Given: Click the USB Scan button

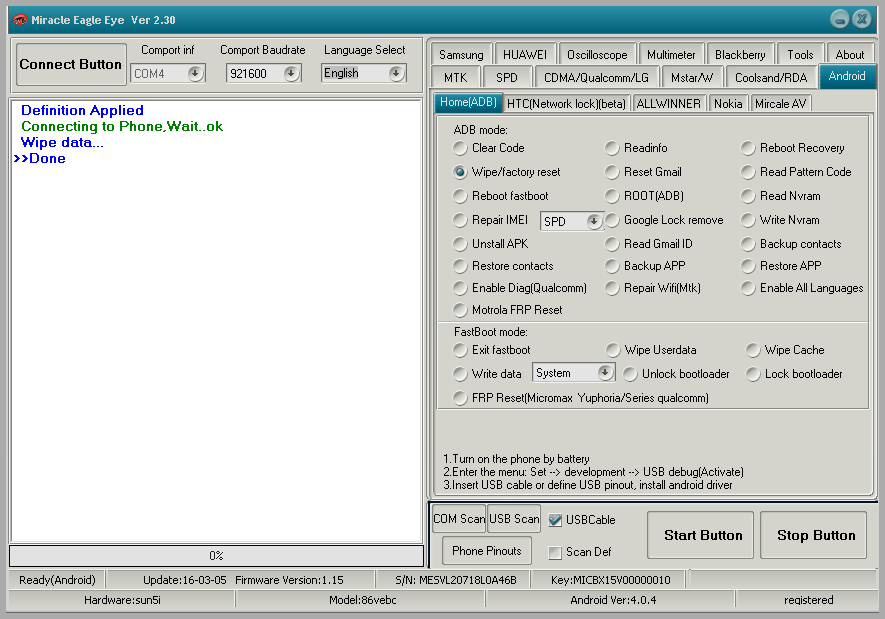Looking at the screenshot, I should [x=514, y=519].
